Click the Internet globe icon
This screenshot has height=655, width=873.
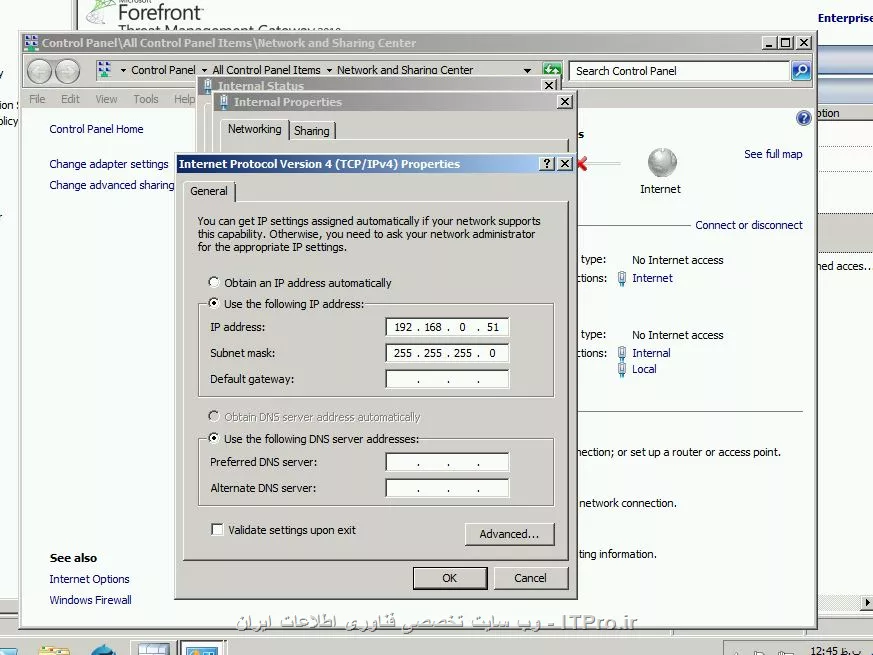(662, 163)
